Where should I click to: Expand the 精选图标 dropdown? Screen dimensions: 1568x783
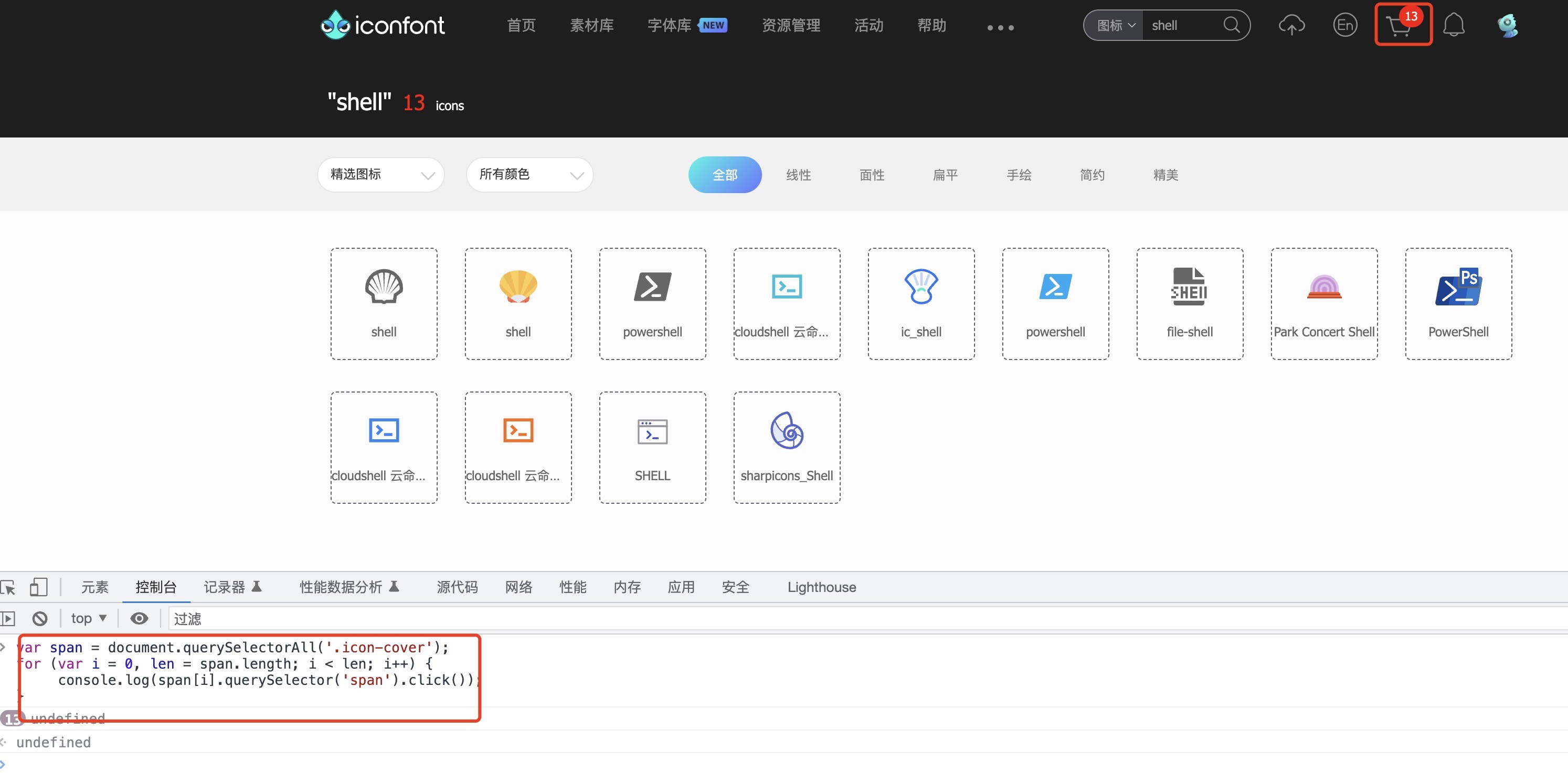point(380,175)
